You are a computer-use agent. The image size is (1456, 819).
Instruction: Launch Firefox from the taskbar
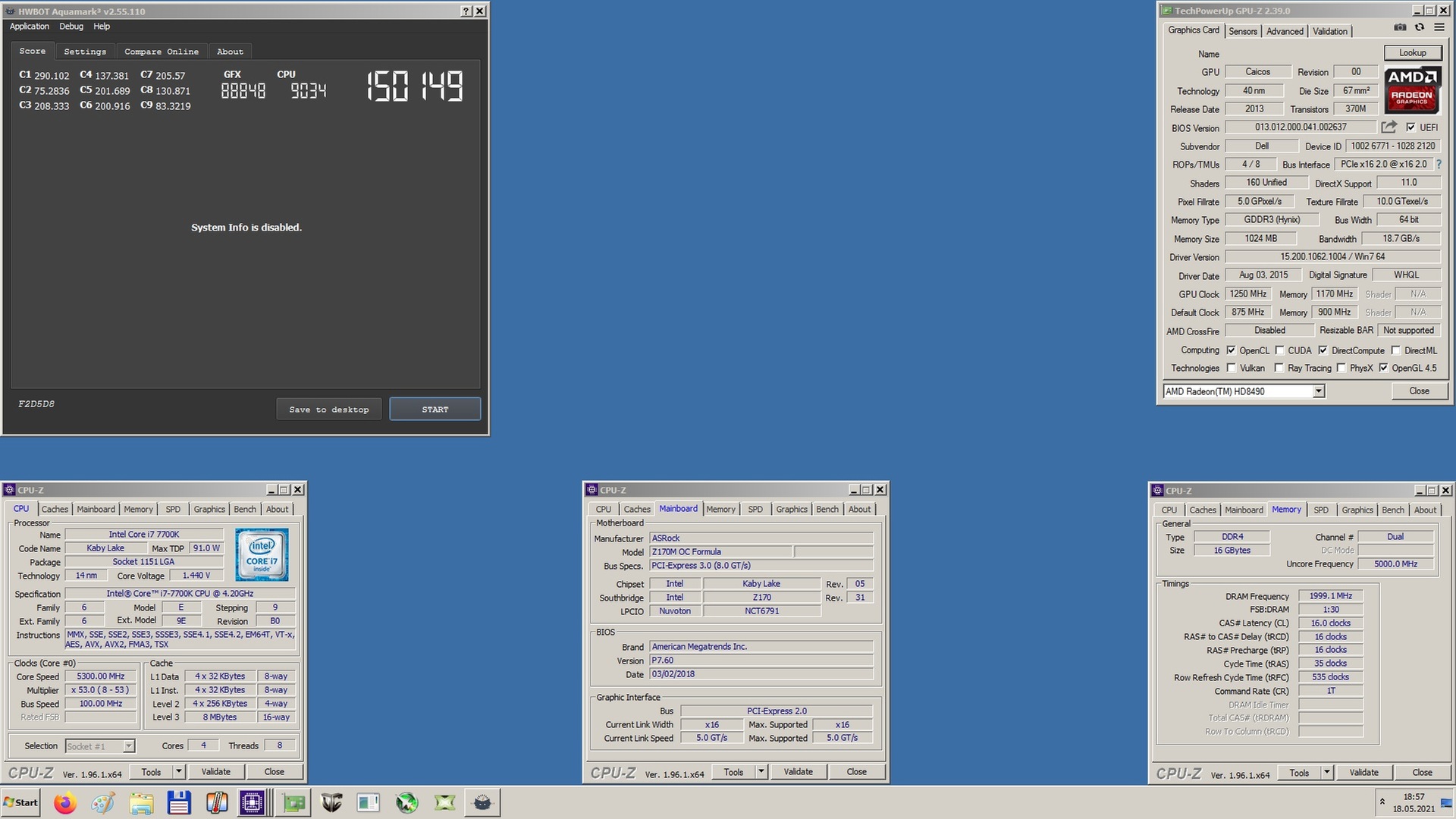tap(65, 802)
